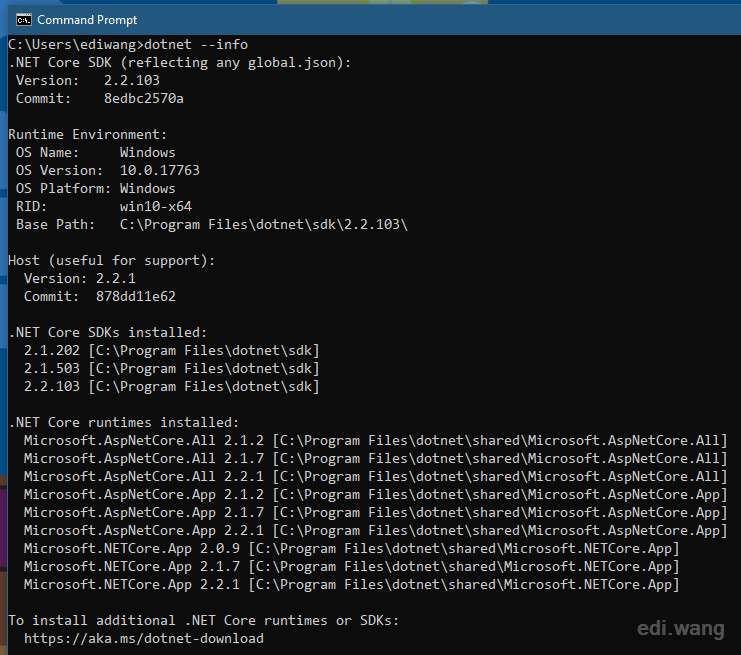Click the edi.wang watermark text
This screenshot has width=741, height=655.
coord(681,629)
